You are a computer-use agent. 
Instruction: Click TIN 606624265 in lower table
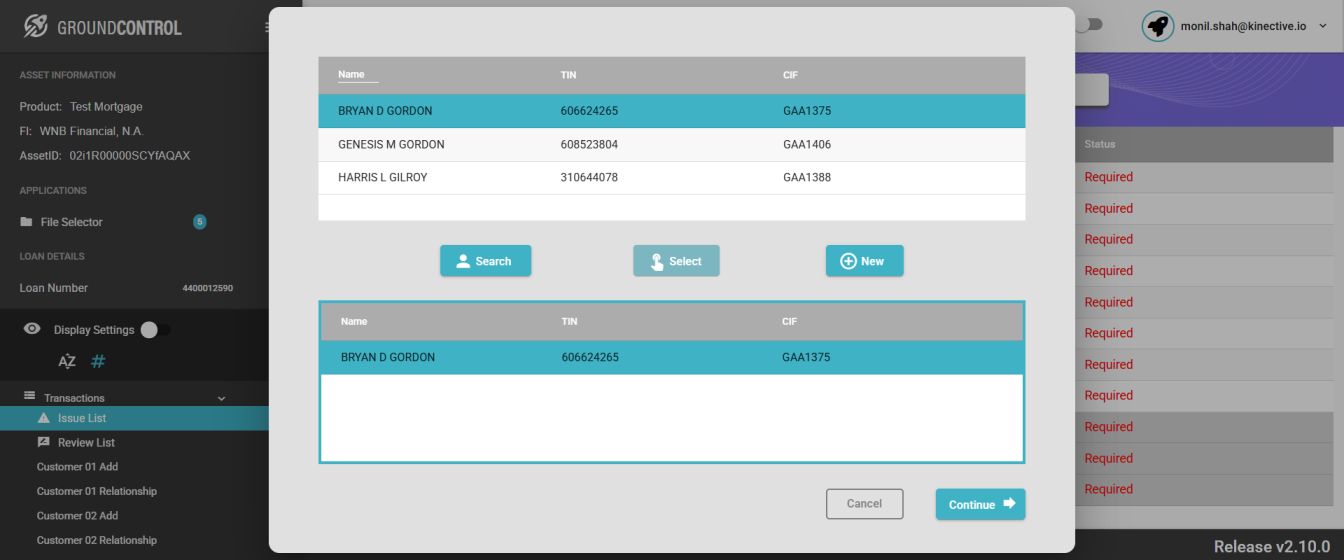click(590, 357)
